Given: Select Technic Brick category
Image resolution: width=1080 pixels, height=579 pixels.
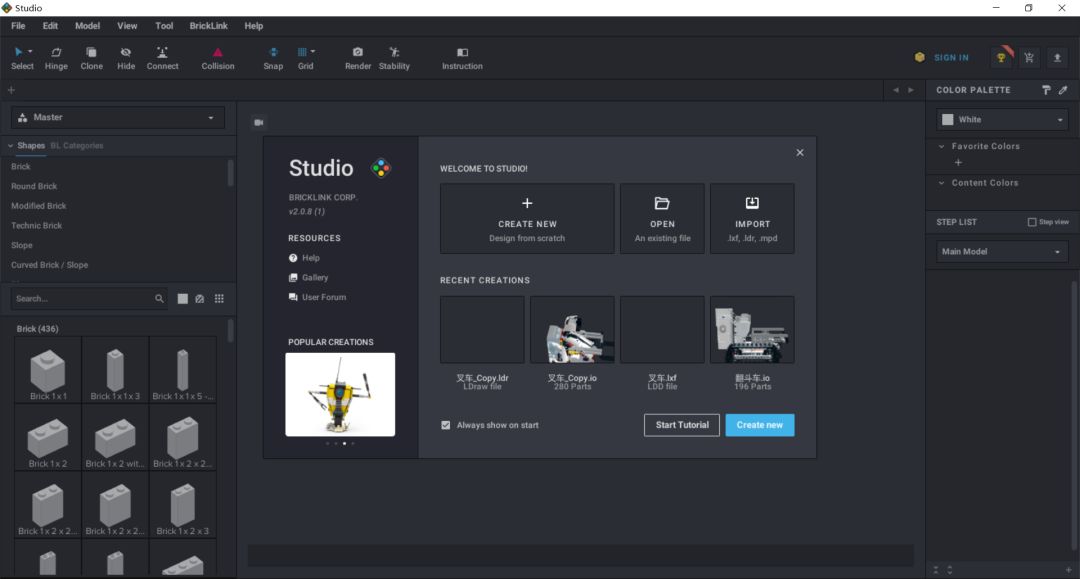Looking at the screenshot, I should tap(37, 226).
